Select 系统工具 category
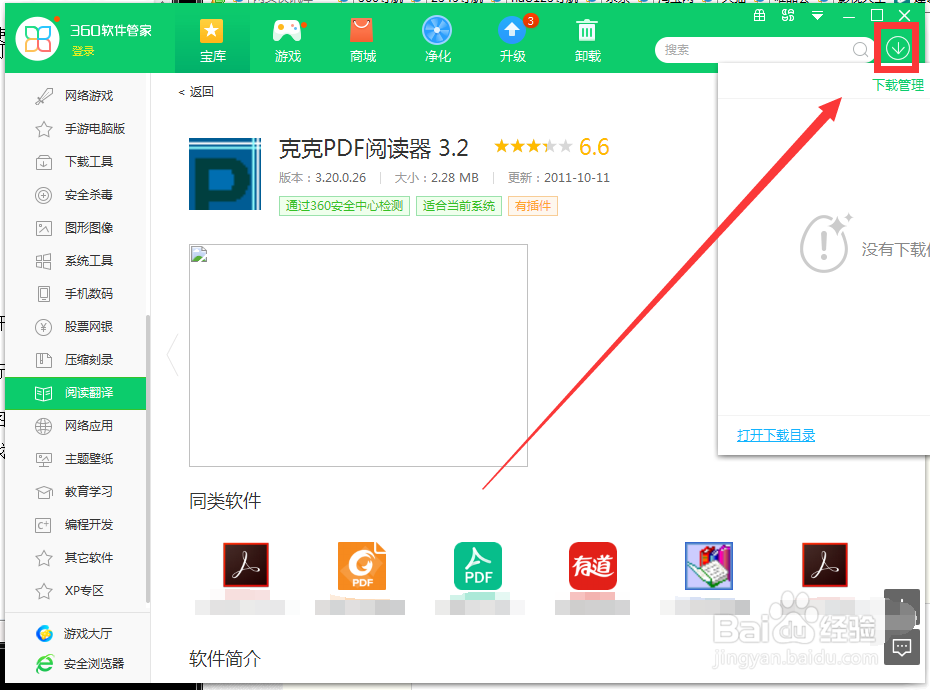930x690 pixels. click(75, 260)
